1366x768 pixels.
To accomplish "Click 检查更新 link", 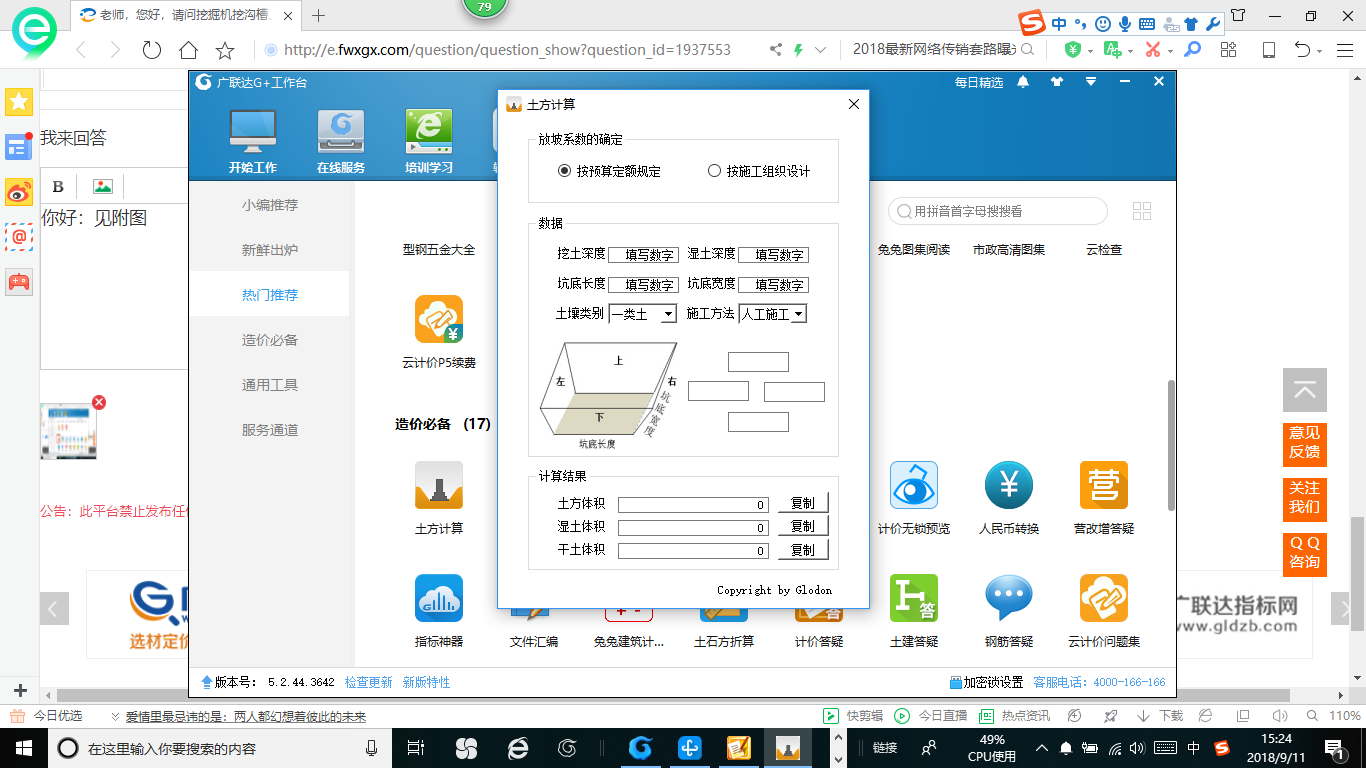I will [x=369, y=682].
